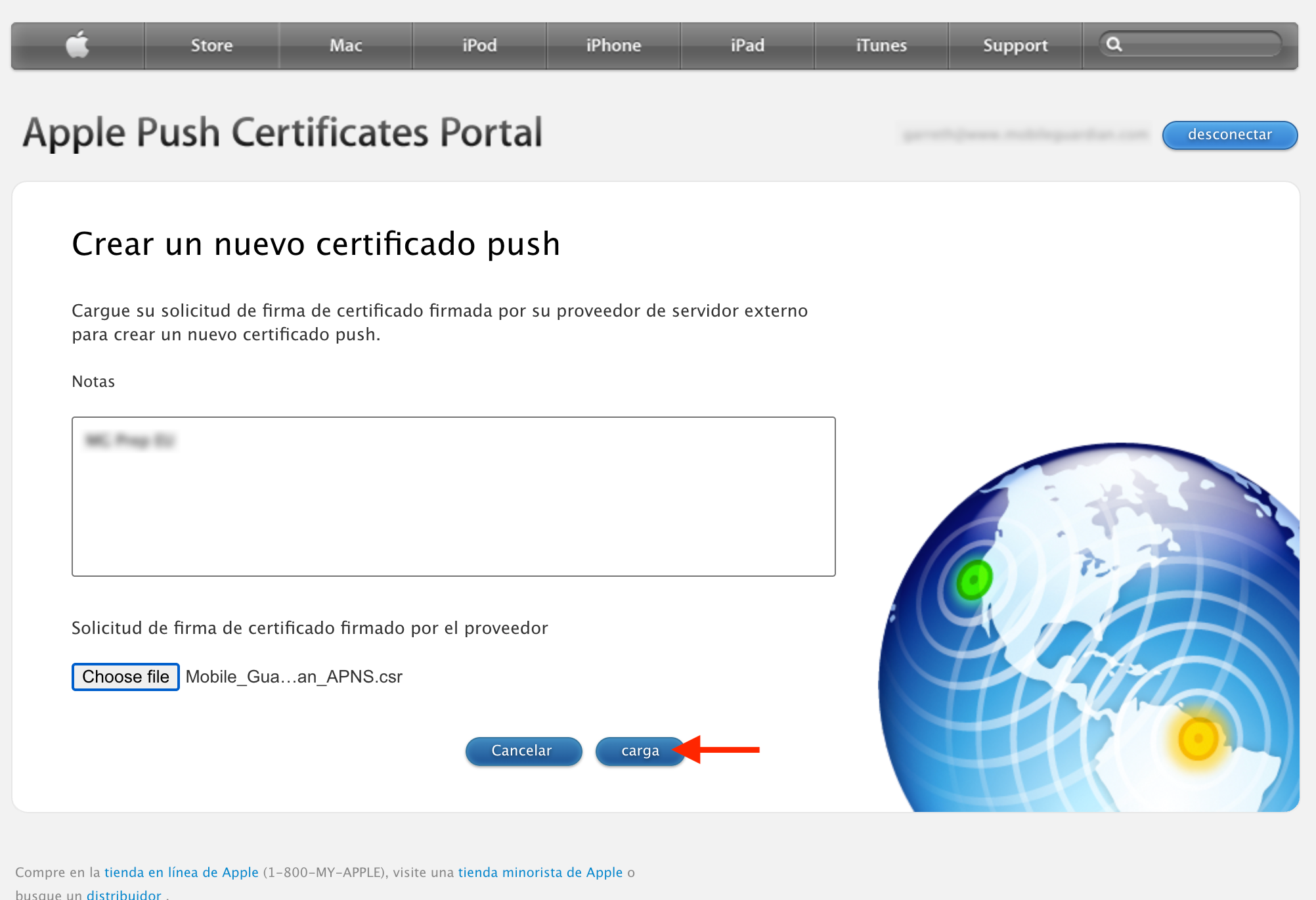Open the Store menu item
Image resolution: width=1316 pixels, height=900 pixels.
(x=211, y=45)
